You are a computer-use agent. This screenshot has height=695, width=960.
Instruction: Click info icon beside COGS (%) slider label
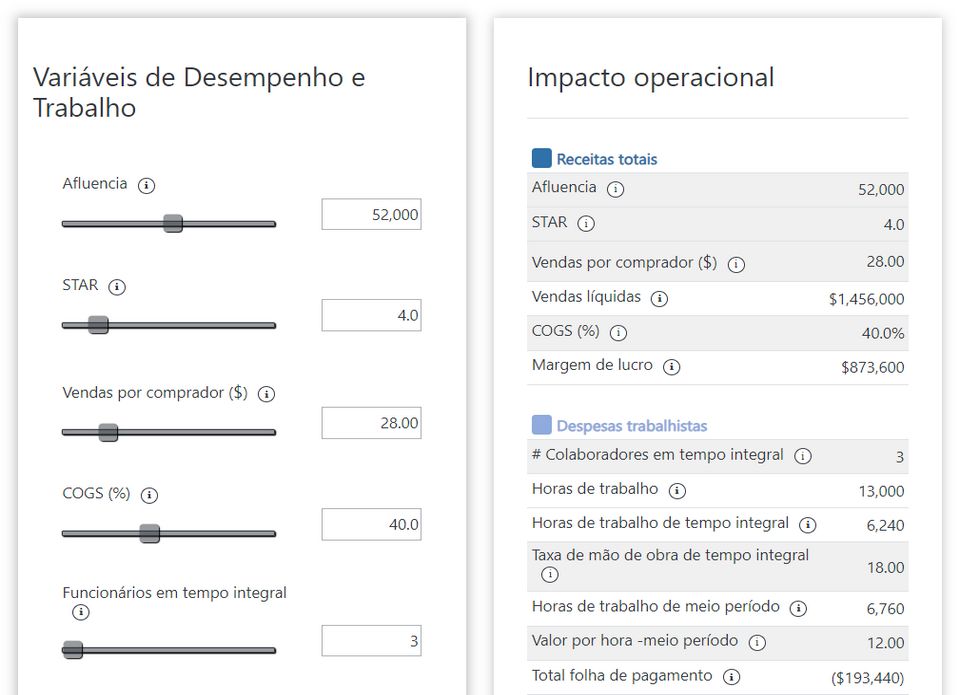tap(149, 495)
